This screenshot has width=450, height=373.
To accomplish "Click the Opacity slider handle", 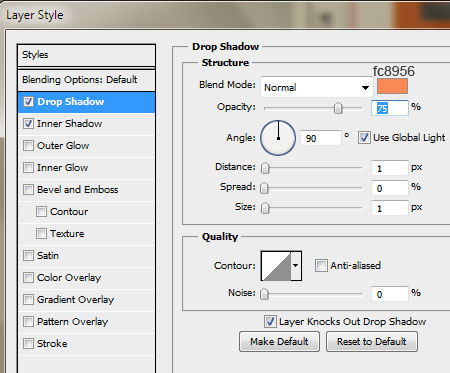I will pyautogui.click(x=338, y=108).
